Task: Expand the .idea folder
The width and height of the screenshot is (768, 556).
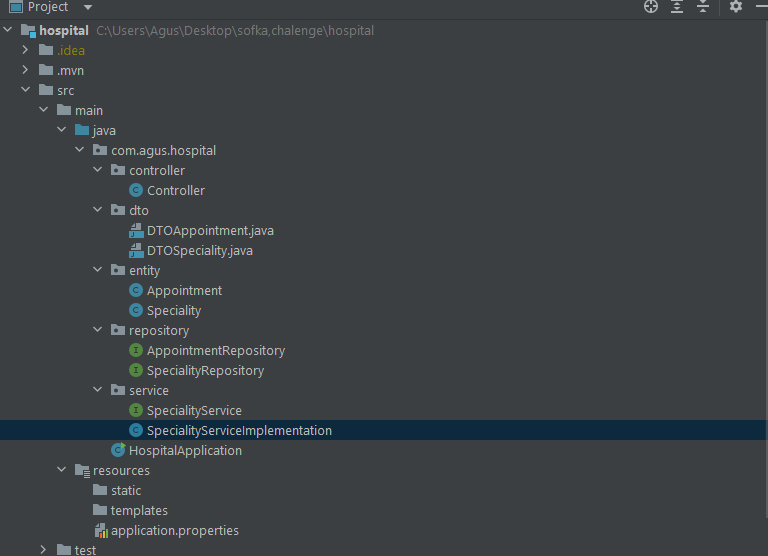Action: click(x=25, y=50)
